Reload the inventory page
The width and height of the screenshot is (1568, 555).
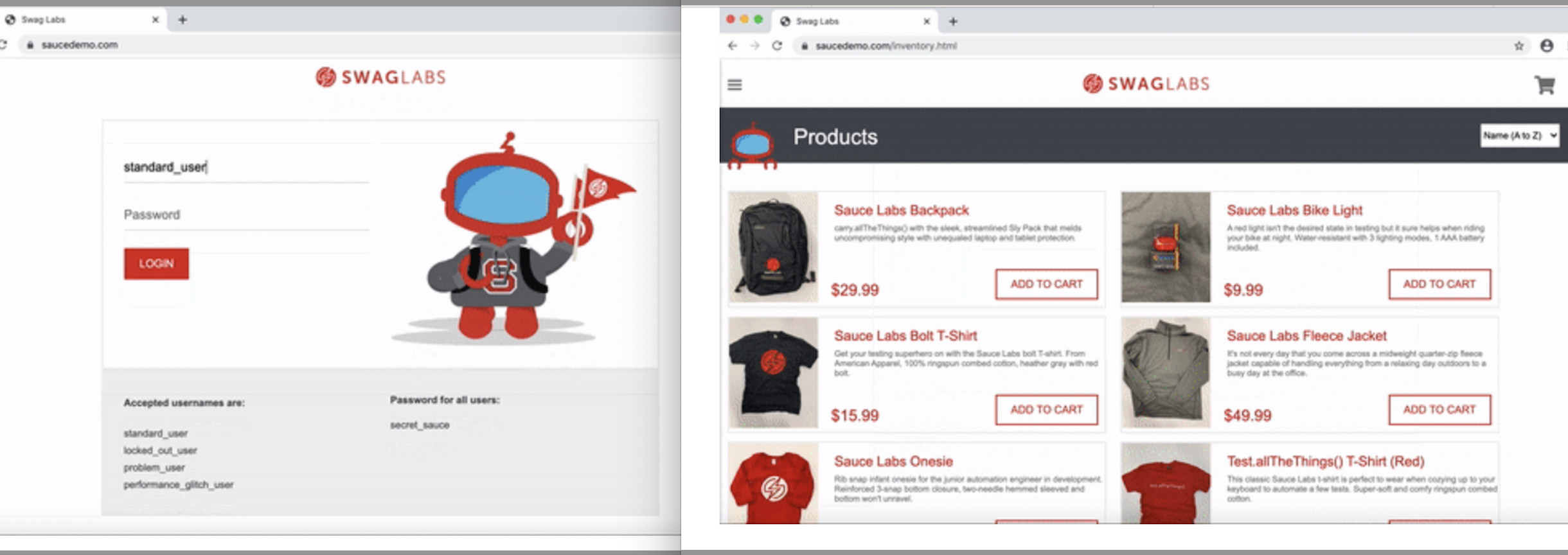[x=777, y=46]
